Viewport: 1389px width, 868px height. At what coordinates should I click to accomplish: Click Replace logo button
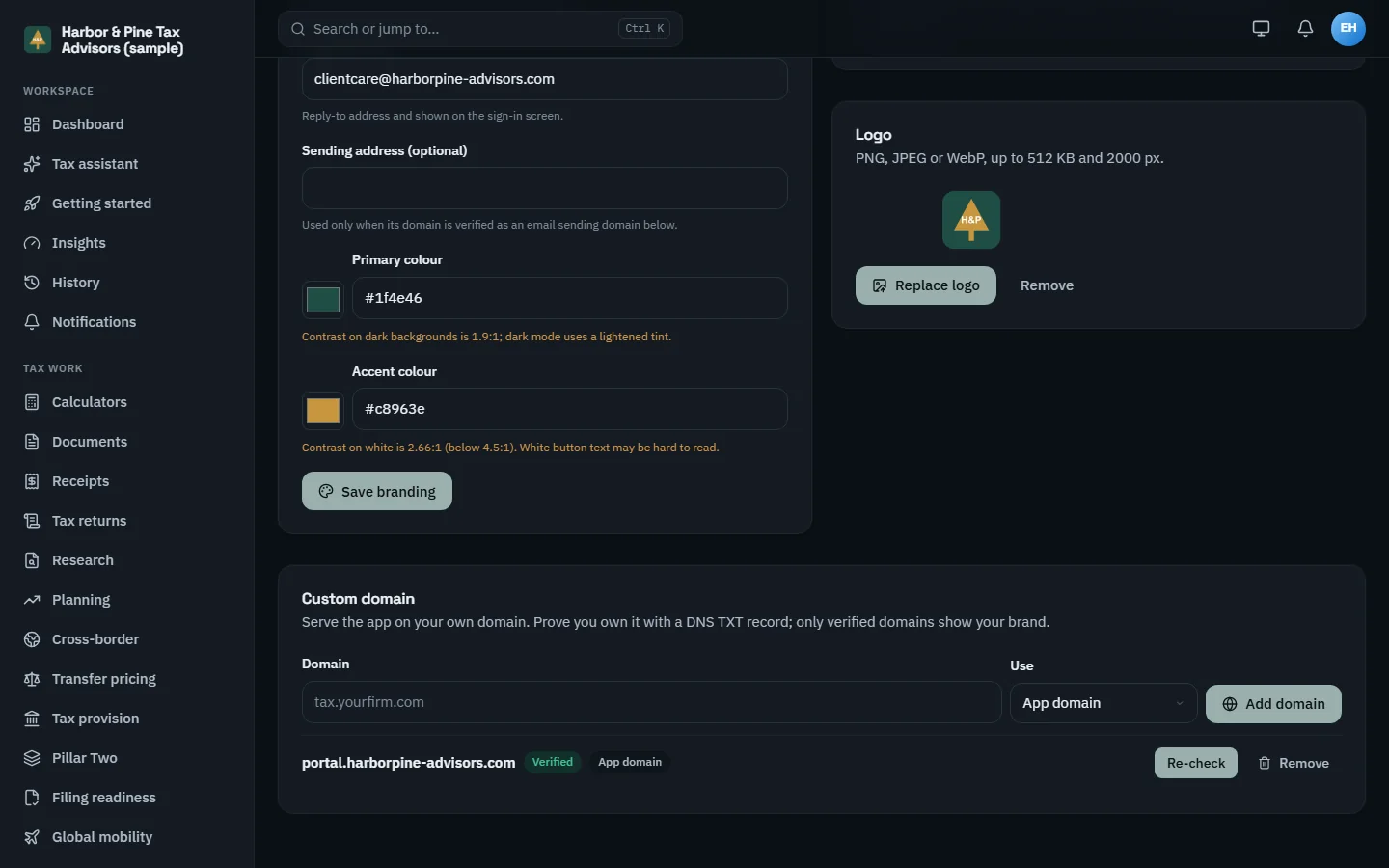[926, 285]
